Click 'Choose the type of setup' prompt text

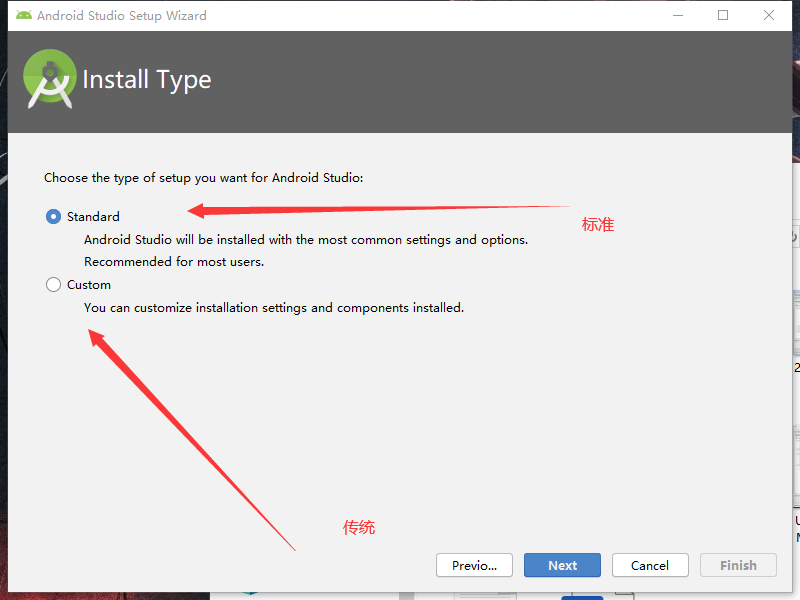point(204,178)
